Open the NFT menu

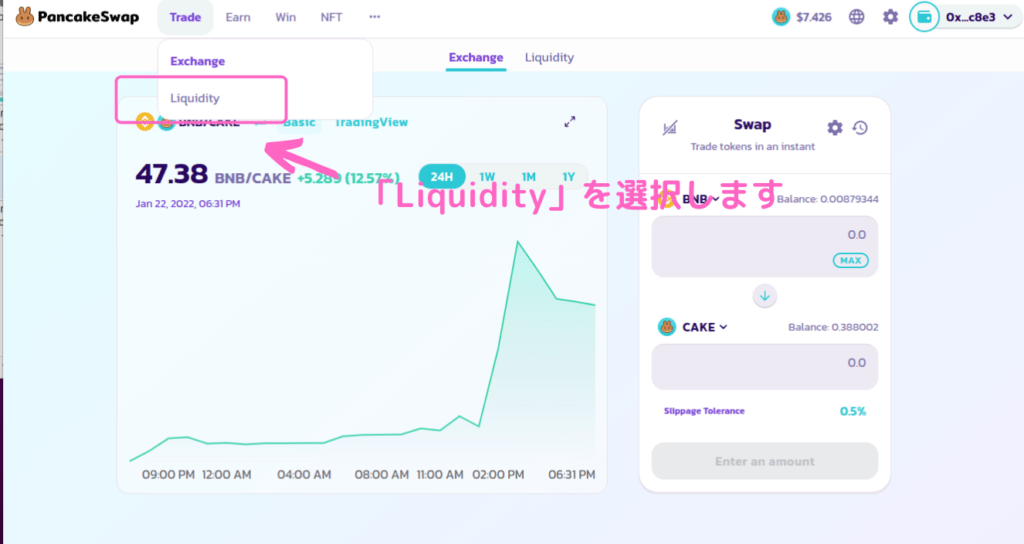pyautogui.click(x=331, y=17)
